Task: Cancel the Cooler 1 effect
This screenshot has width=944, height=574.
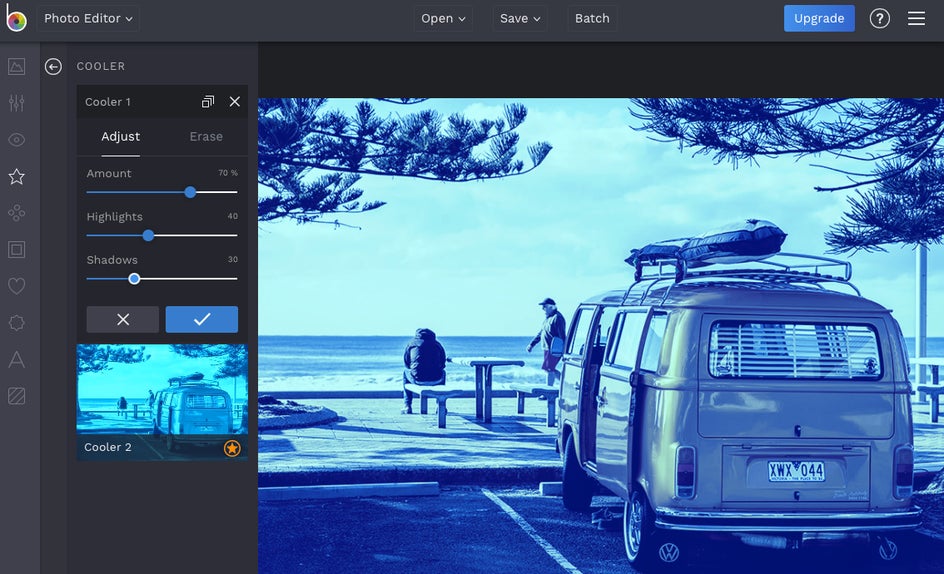Action: pyautogui.click(x=123, y=319)
